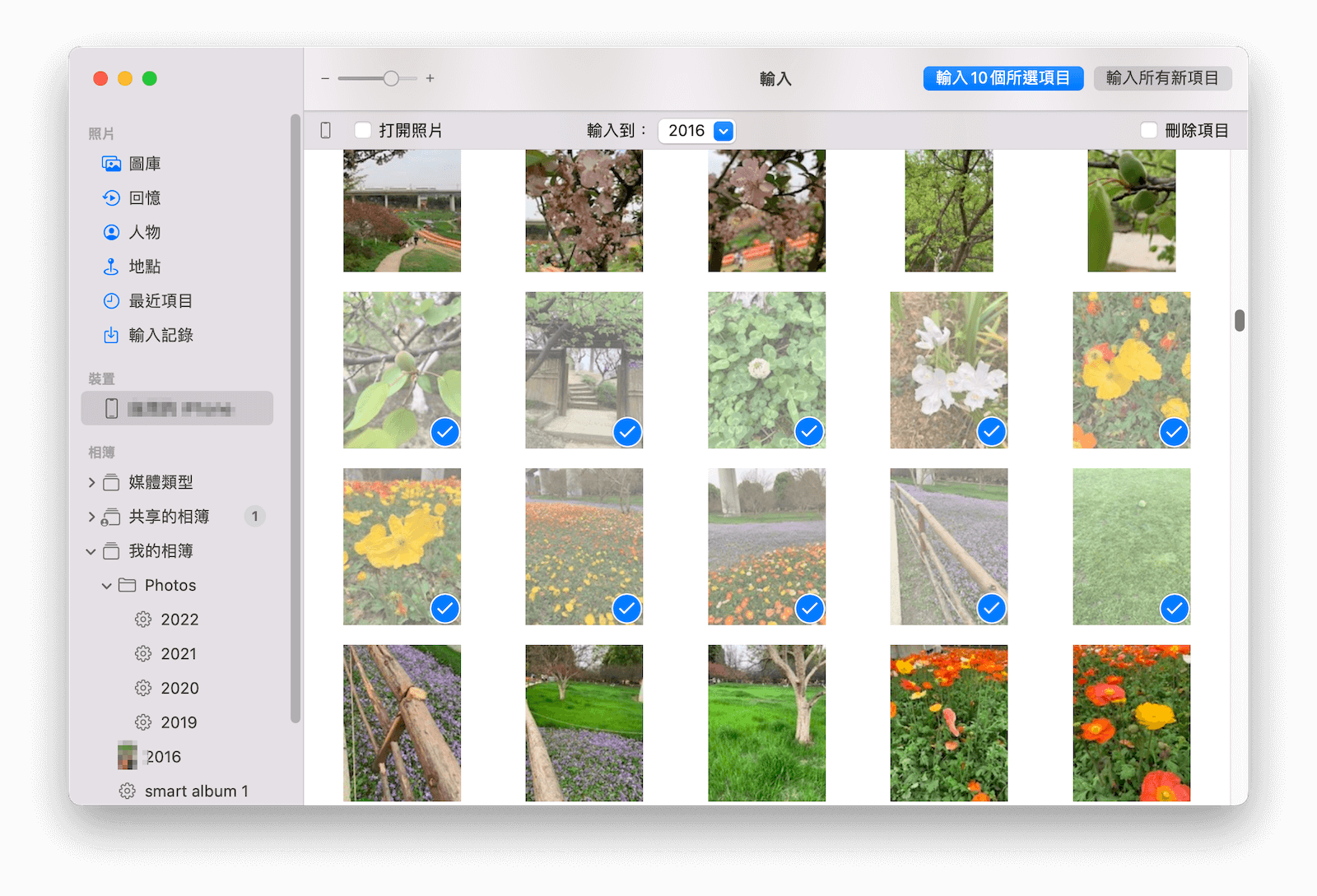The image size is (1317, 896).
Task: Click the phone icon beside 打開照片
Action: (326, 130)
